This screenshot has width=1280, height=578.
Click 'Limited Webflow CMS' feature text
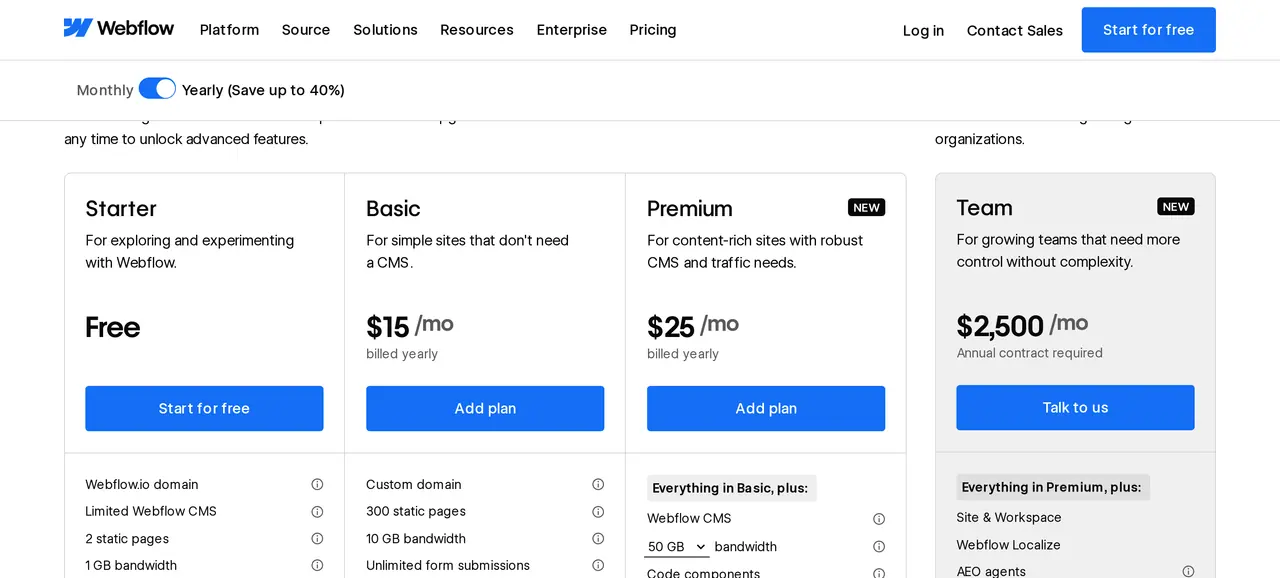(151, 511)
